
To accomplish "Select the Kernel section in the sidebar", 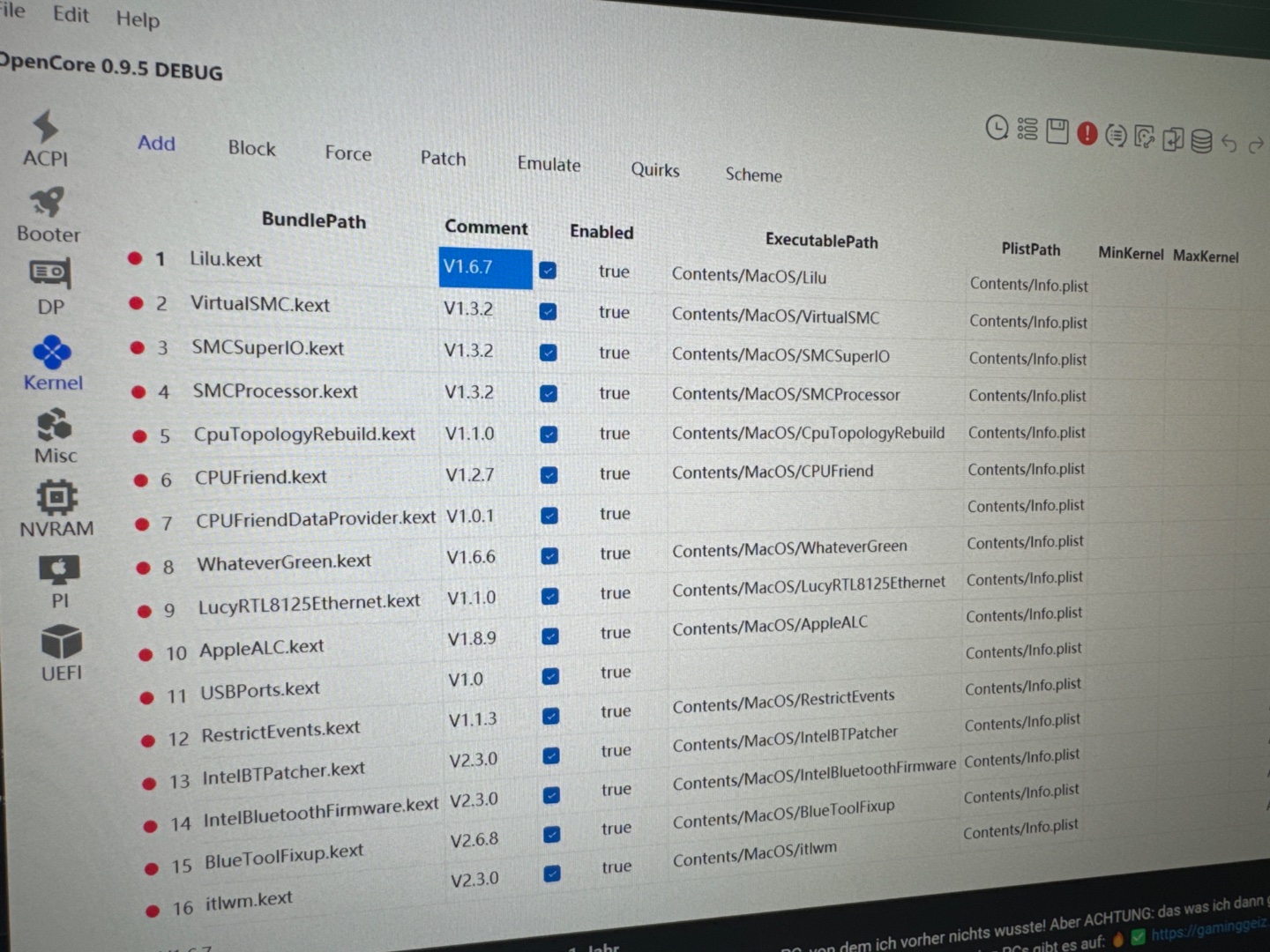I will click(x=53, y=363).
